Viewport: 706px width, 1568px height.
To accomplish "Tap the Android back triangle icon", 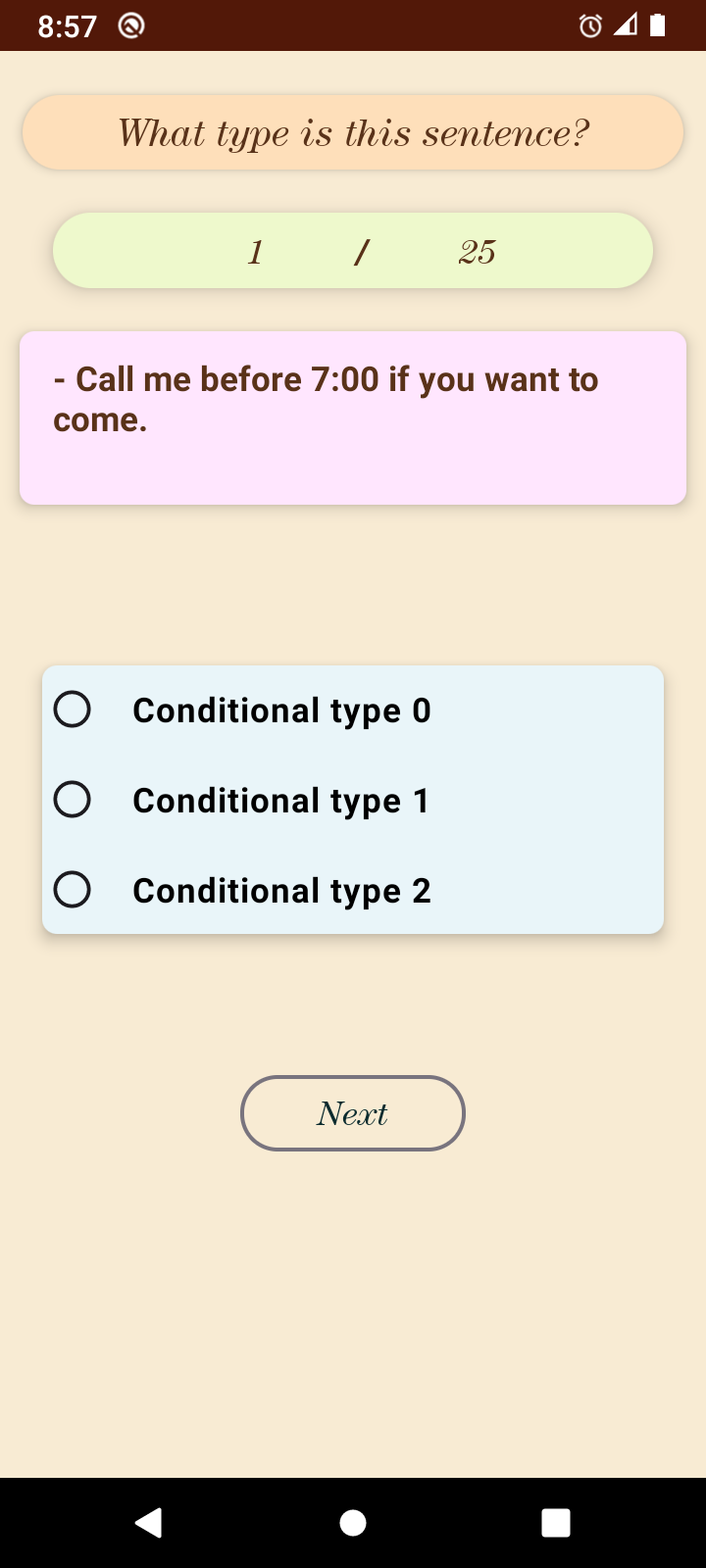I will 149,1523.
